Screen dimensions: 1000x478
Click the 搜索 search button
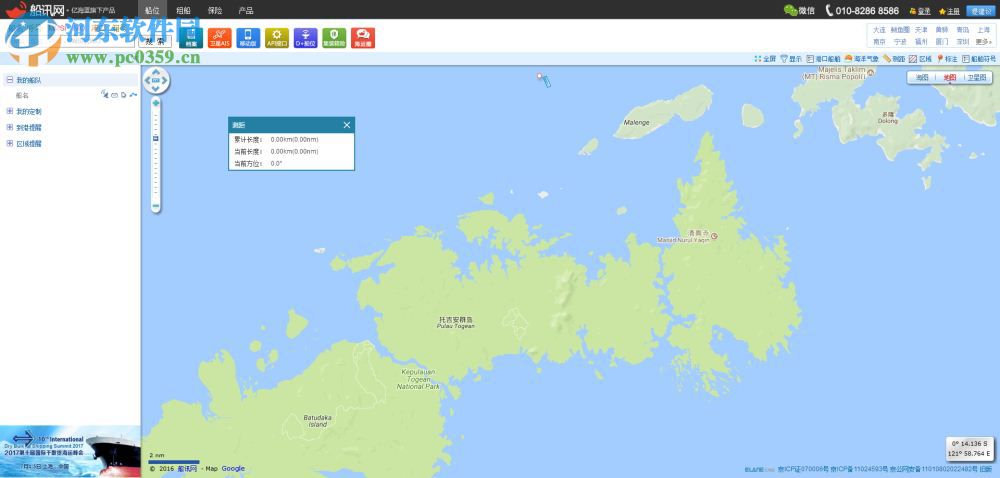pos(155,41)
